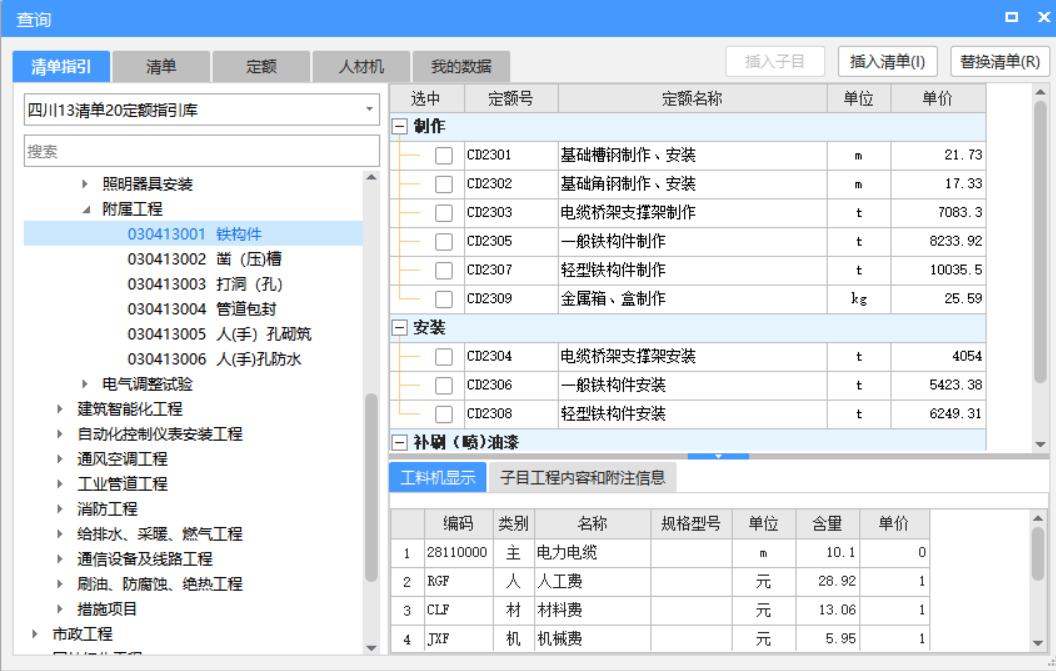Click down arrow of left tree scrollbar

[x=372, y=648]
